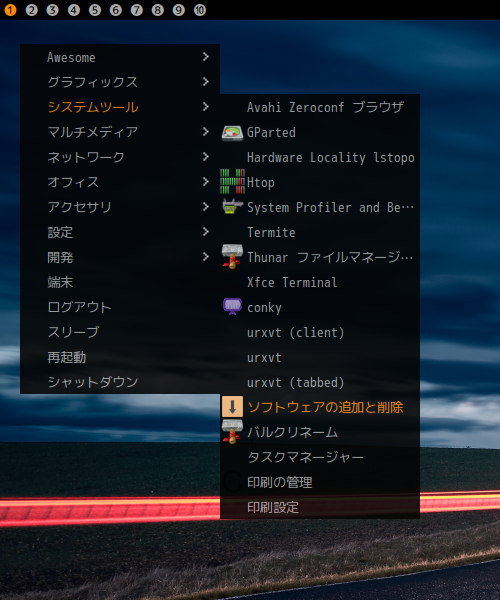Open the 設定 menu entry
Viewport: 500px width, 600px height.
pyautogui.click(x=120, y=232)
